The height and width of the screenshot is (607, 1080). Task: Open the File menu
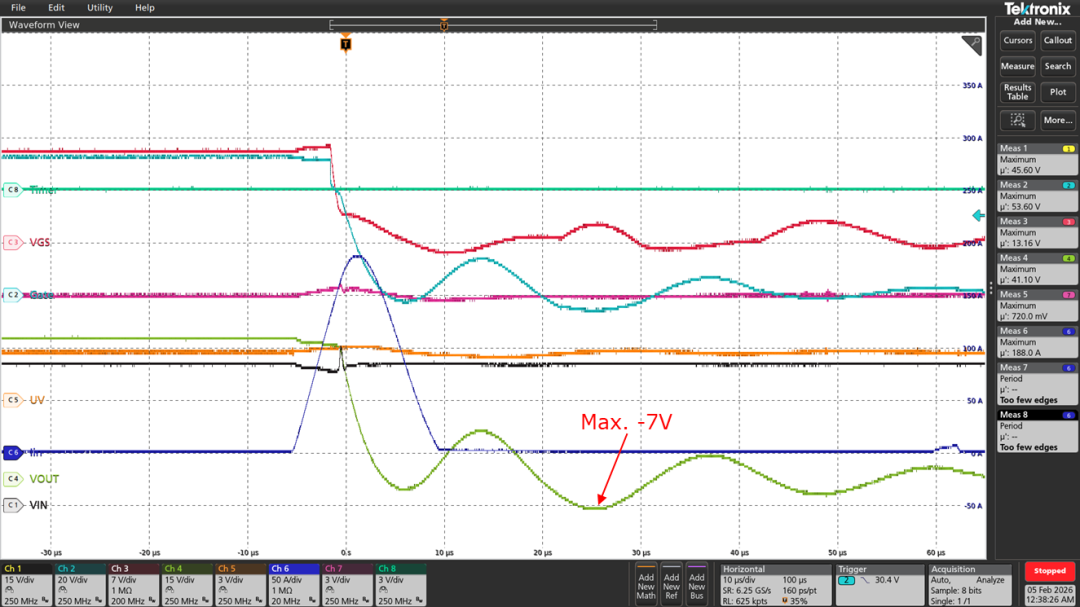coord(19,8)
